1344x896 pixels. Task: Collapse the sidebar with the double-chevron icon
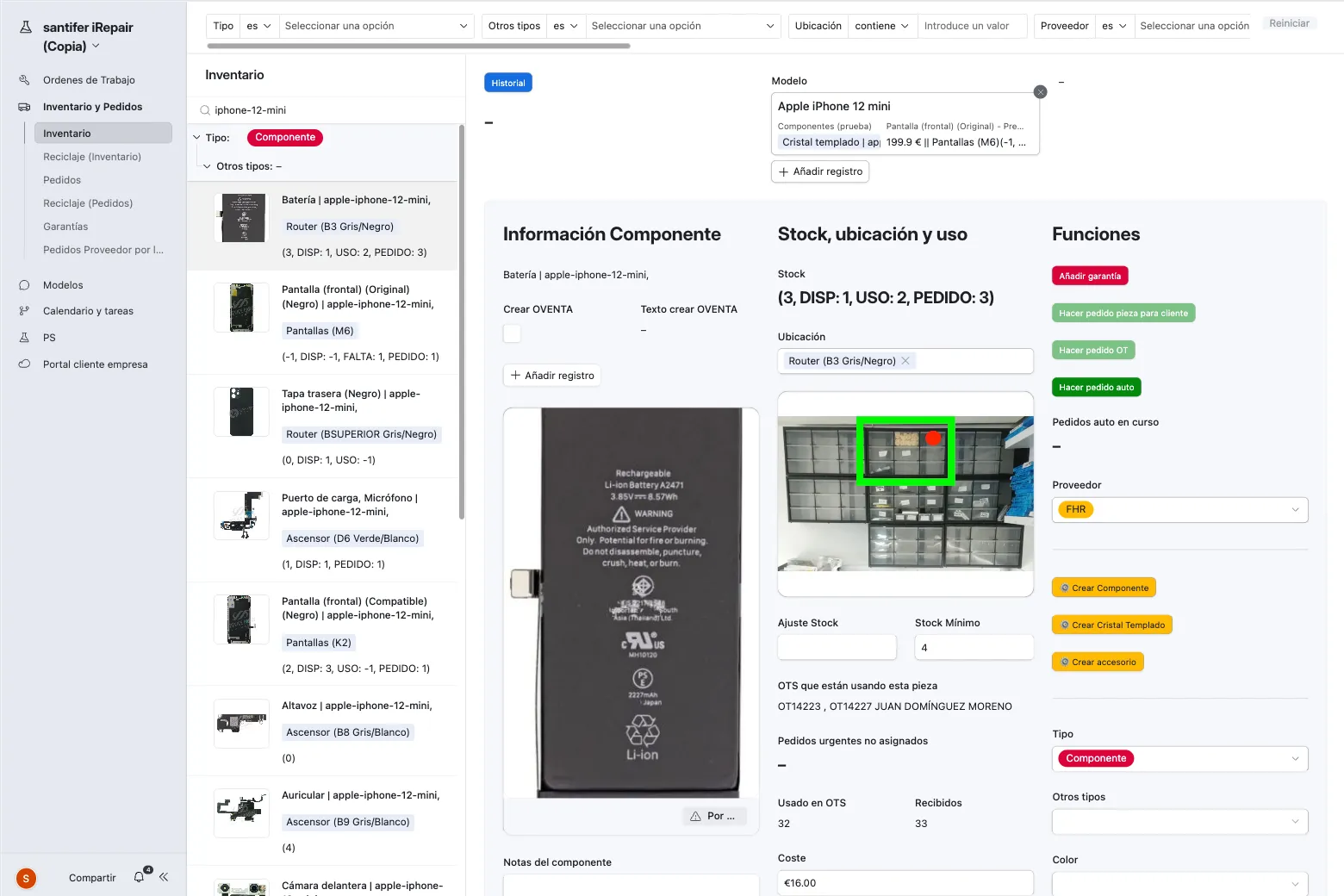(164, 876)
